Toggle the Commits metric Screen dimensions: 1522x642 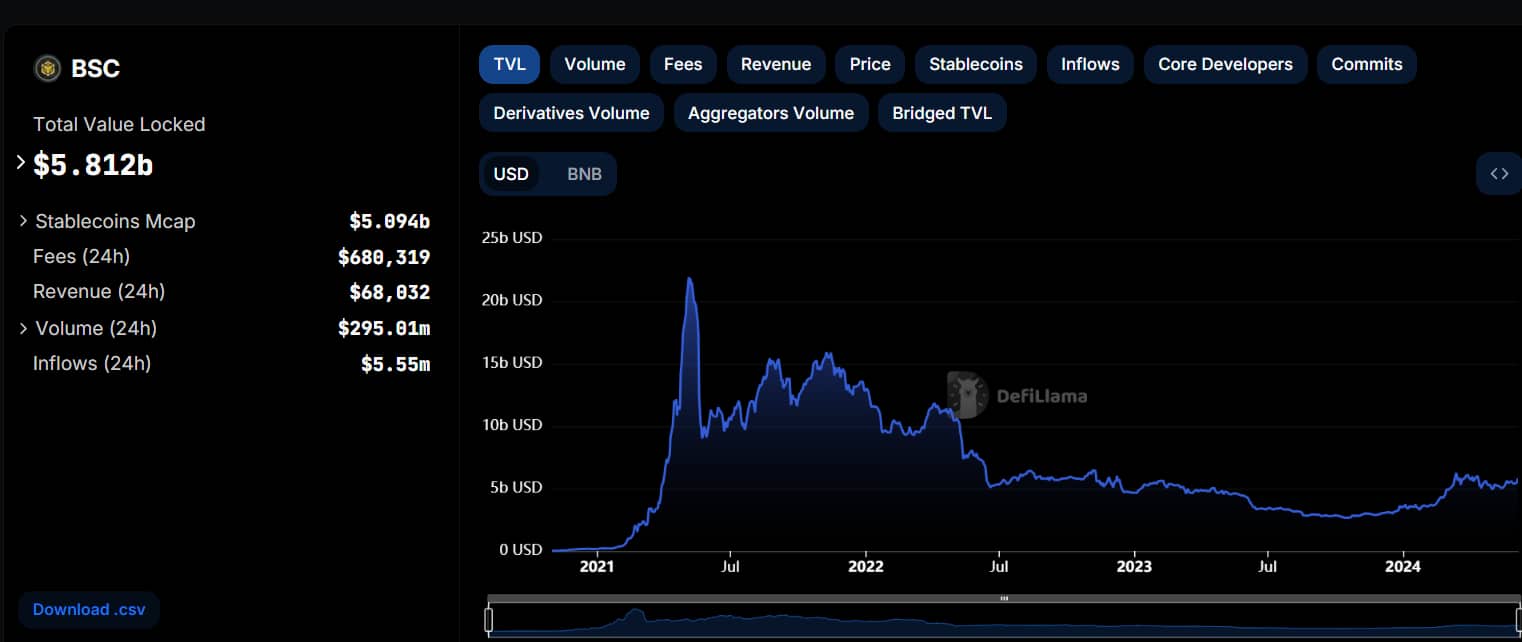[1366, 64]
